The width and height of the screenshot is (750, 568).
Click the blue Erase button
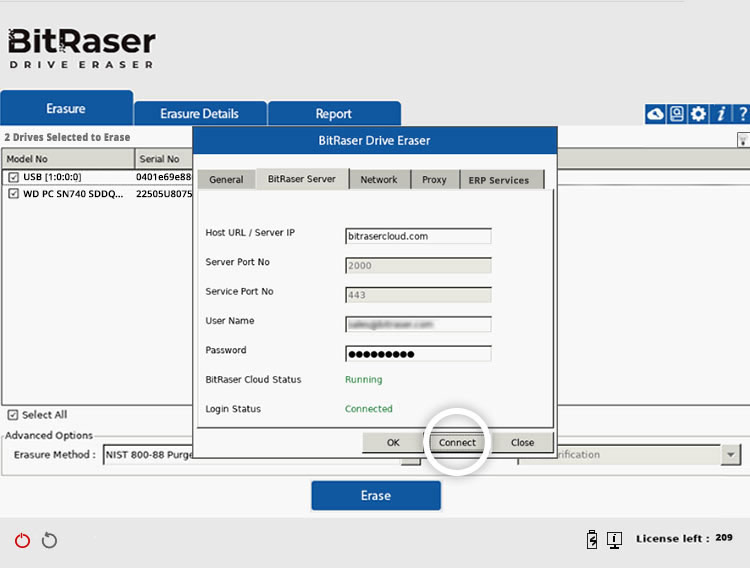pos(375,495)
